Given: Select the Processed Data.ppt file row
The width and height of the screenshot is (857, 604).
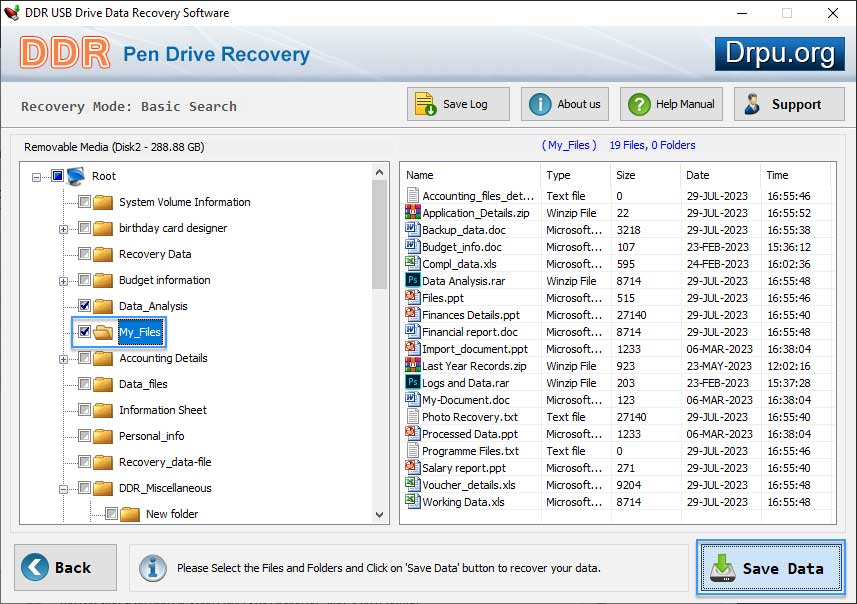Looking at the screenshot, I should click(x=616, y=433).
